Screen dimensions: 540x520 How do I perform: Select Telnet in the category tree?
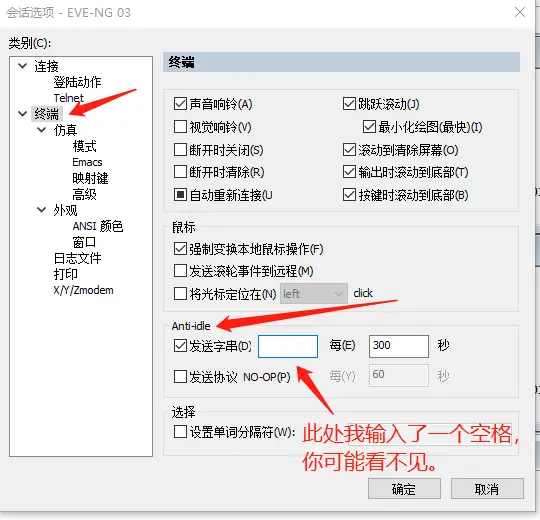pos(69,98)
